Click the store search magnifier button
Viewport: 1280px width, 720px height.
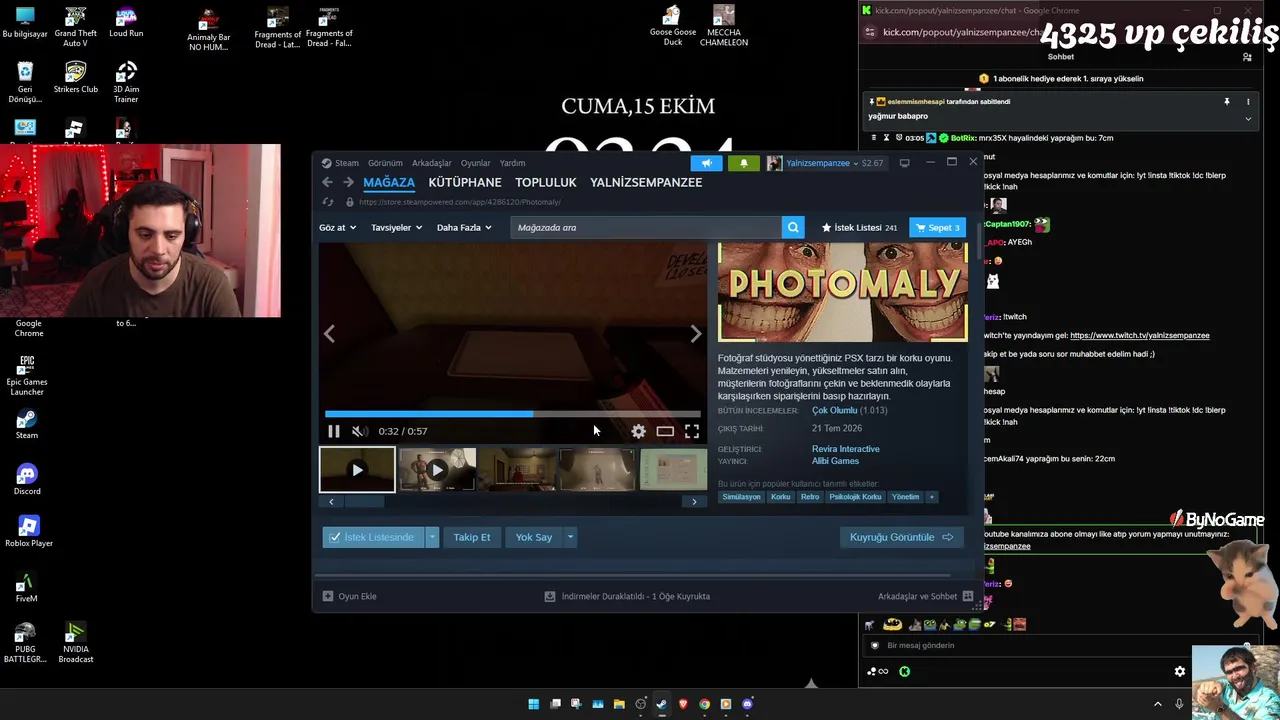click(794, 228)
